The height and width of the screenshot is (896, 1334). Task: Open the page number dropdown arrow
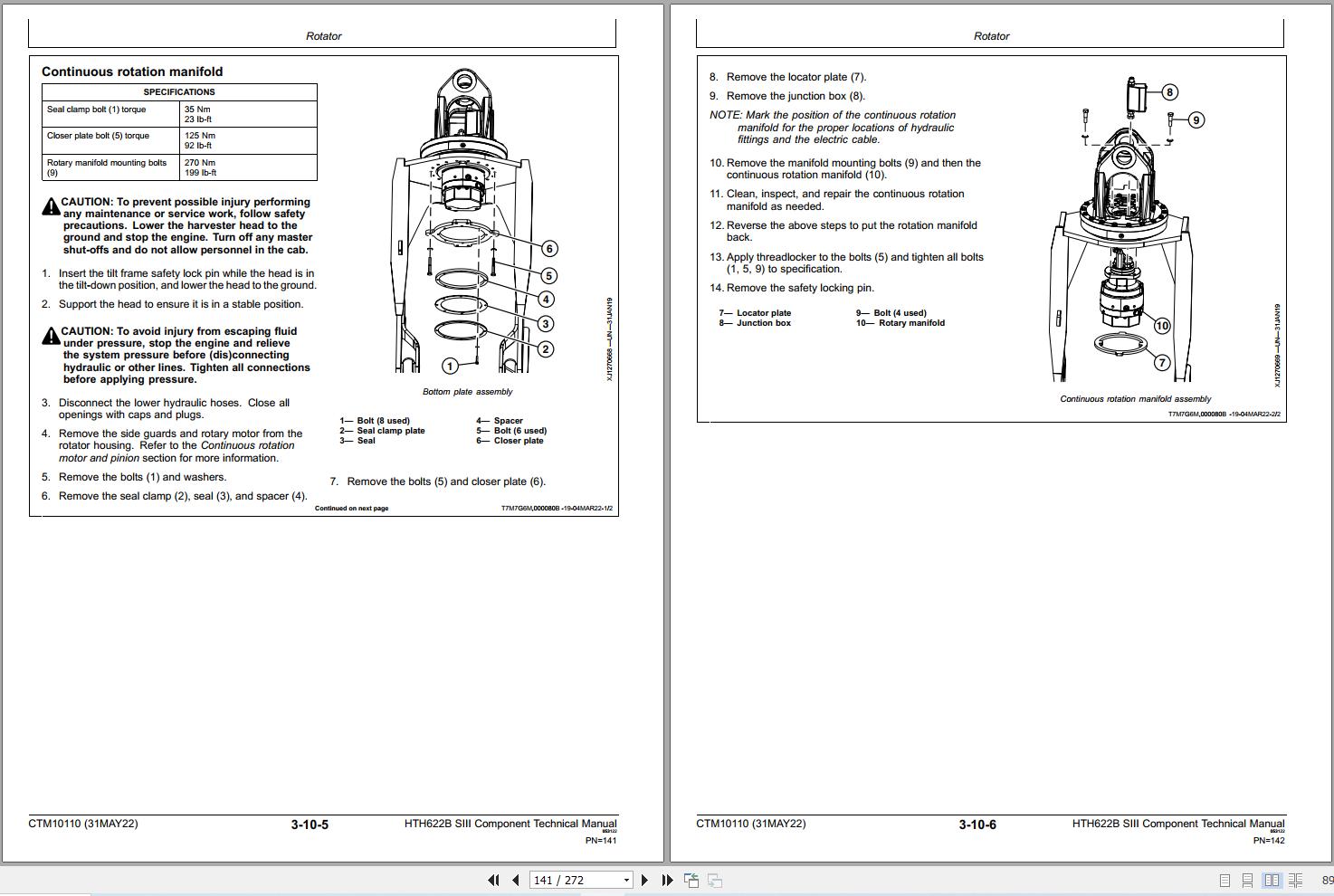point(625,880)
